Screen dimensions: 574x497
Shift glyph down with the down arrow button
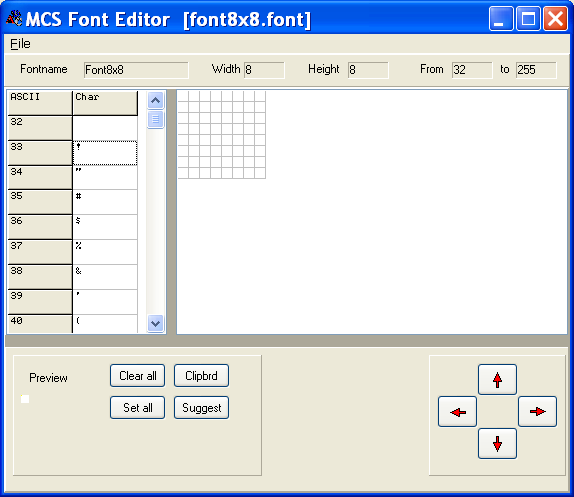coord(497,443)
